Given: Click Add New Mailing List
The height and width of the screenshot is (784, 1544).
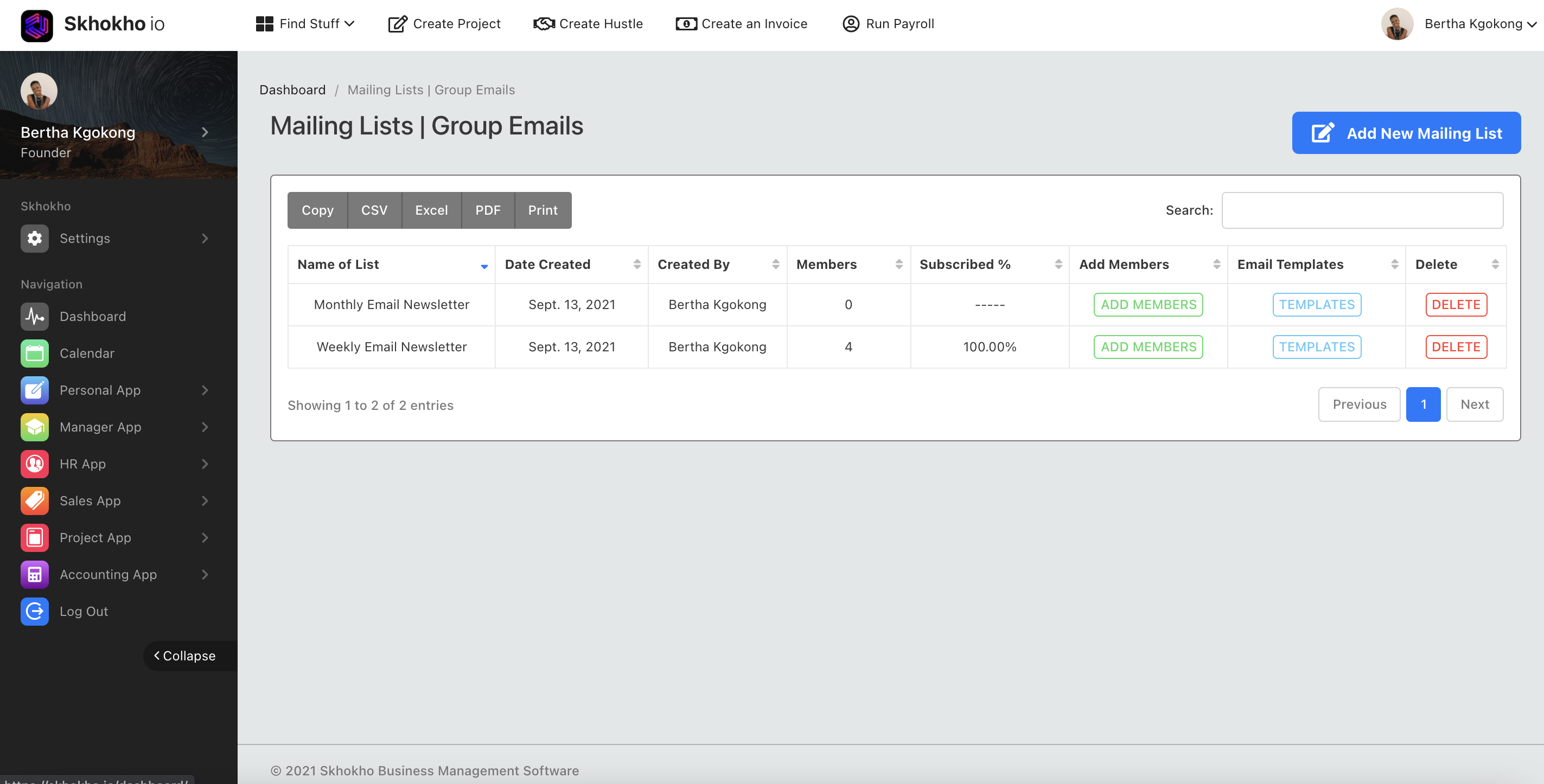Looking at the screenshot, I should 1406,132.
